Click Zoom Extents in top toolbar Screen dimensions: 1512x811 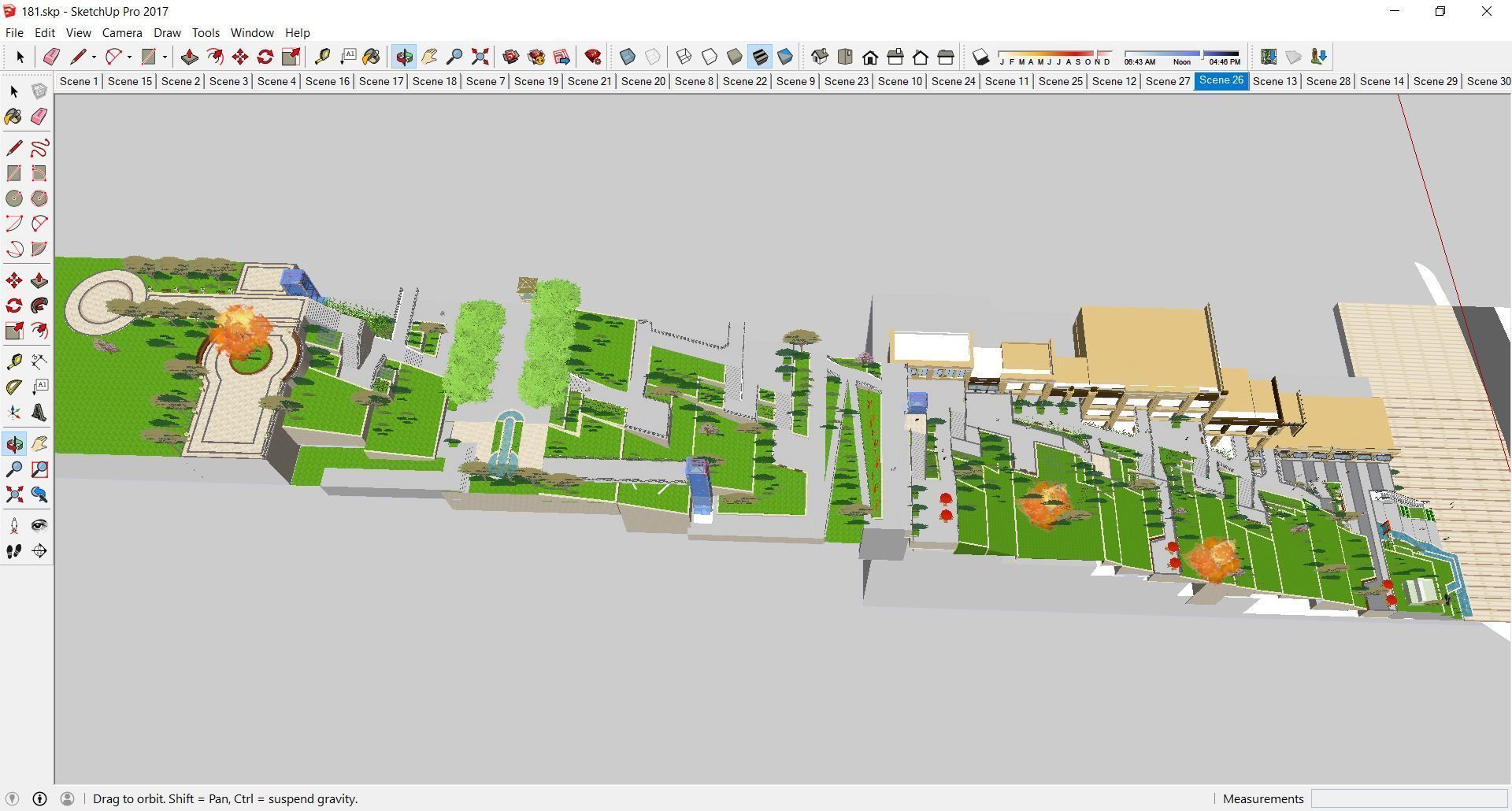pos(480,57)
